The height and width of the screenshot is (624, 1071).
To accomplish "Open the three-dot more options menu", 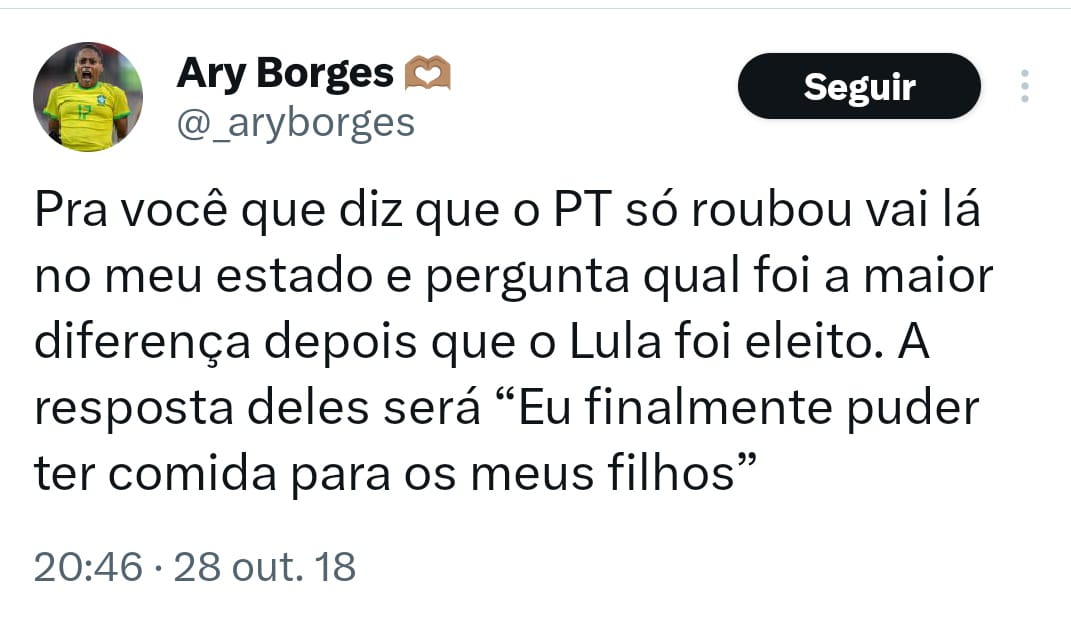I will [1025, 86].
